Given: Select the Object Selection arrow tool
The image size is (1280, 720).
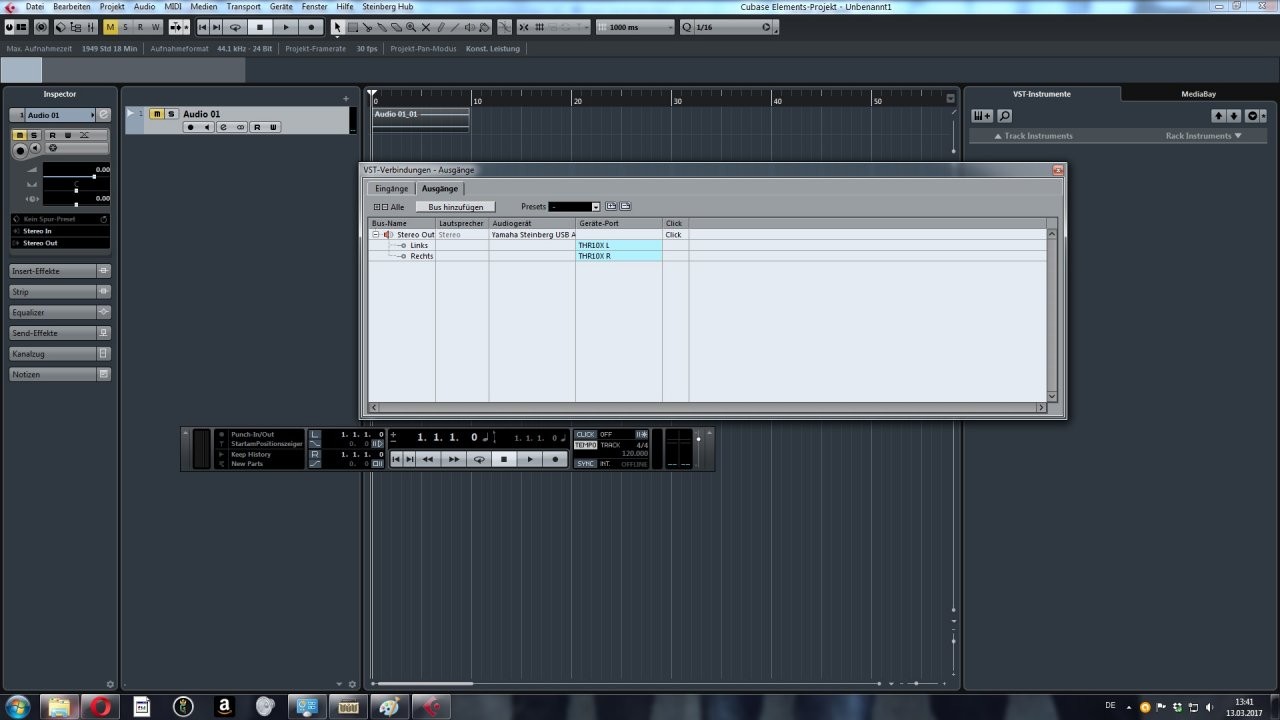Looking at the screenshot, I should (x=337, y=27).
